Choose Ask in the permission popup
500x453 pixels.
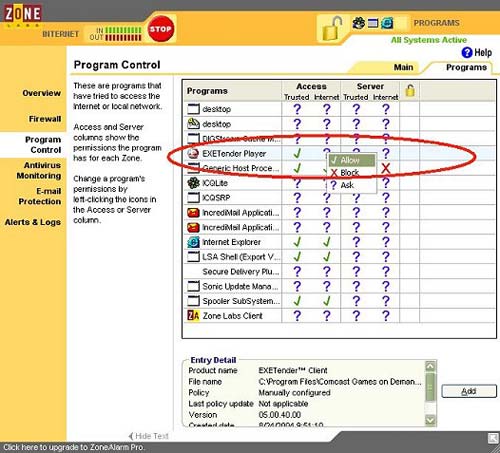(x=352, y=185)
